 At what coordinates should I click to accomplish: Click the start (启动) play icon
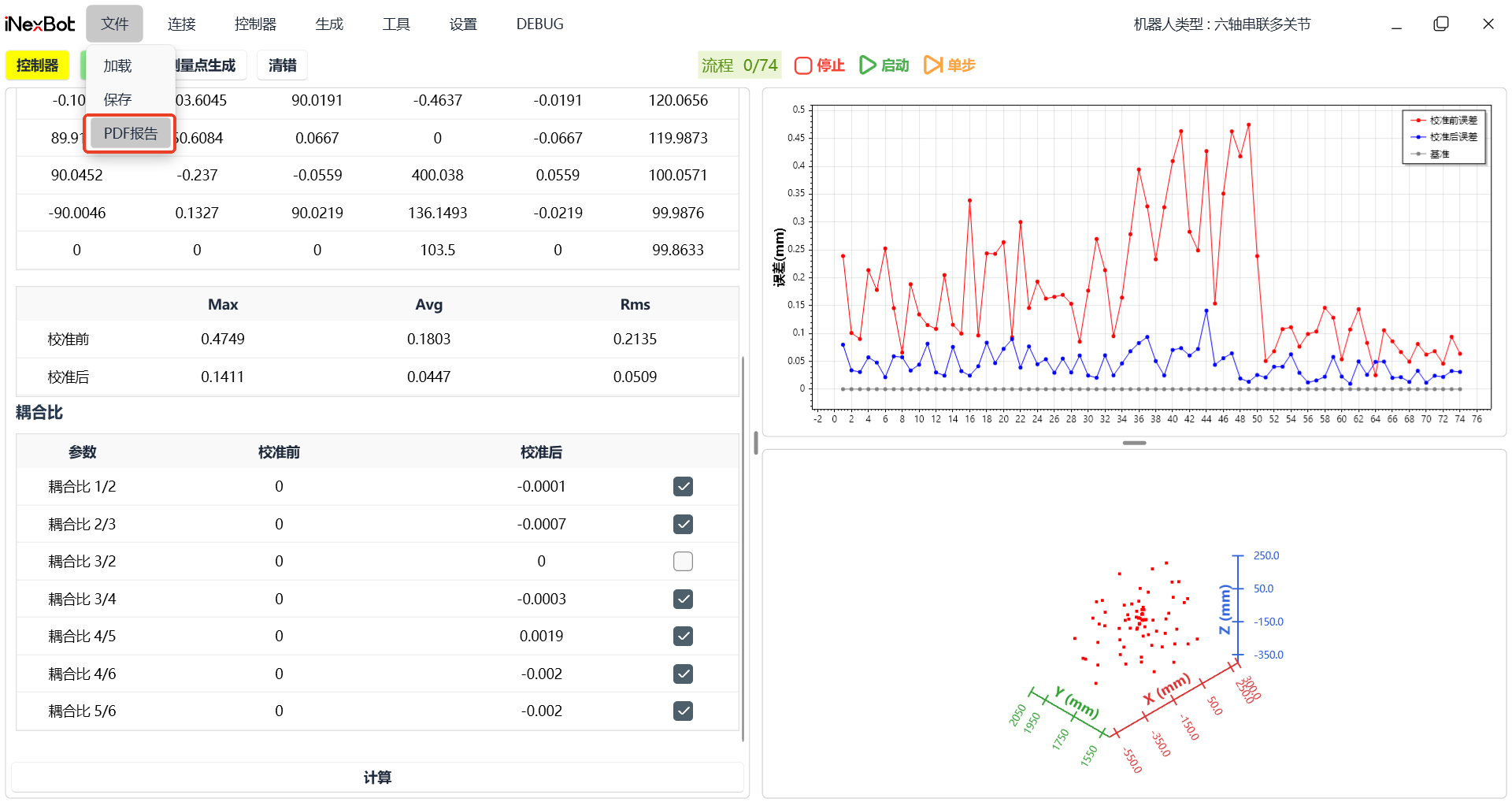coord(867,65)
